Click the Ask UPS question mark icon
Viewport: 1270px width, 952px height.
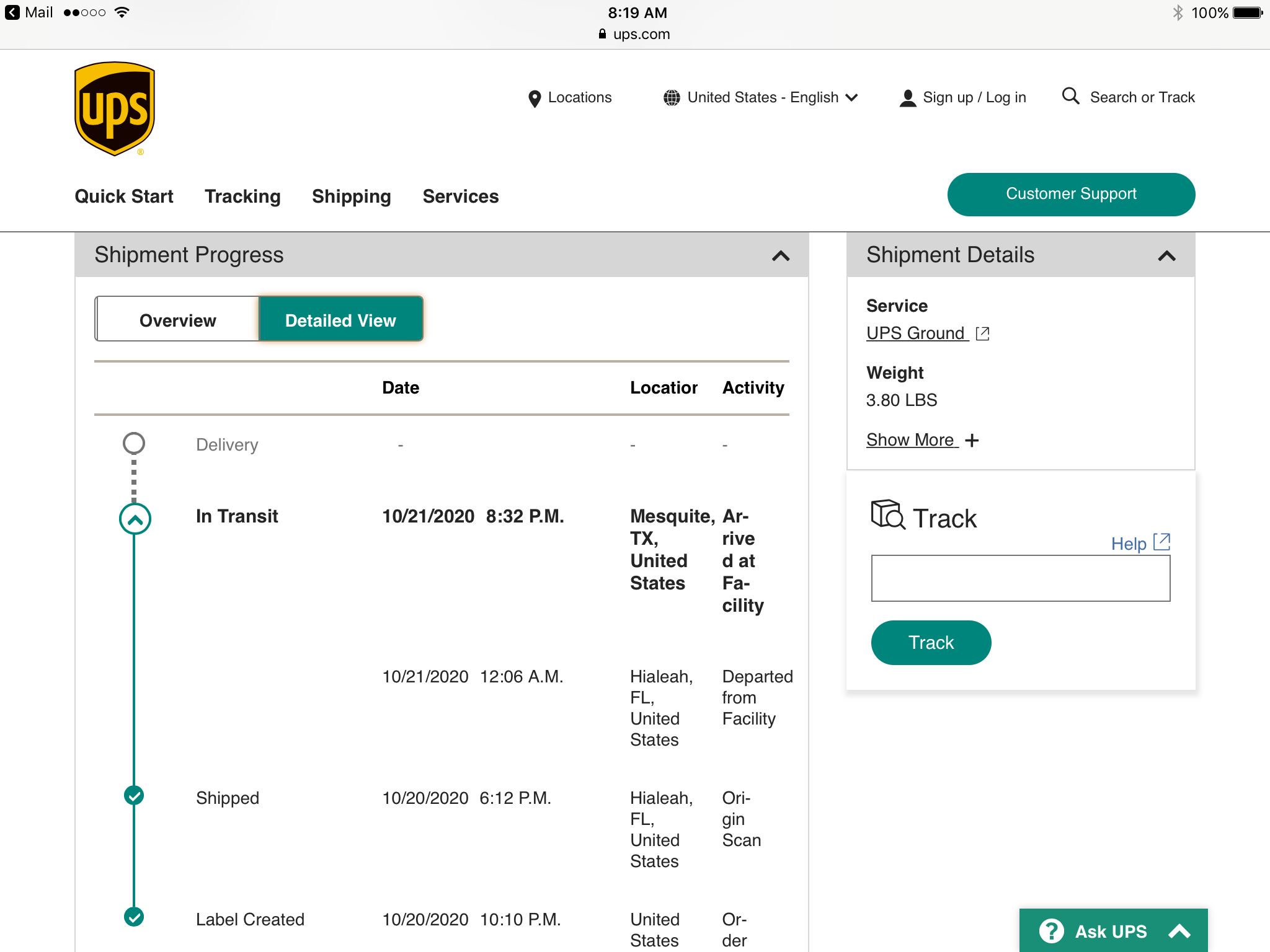point(1051,931)
